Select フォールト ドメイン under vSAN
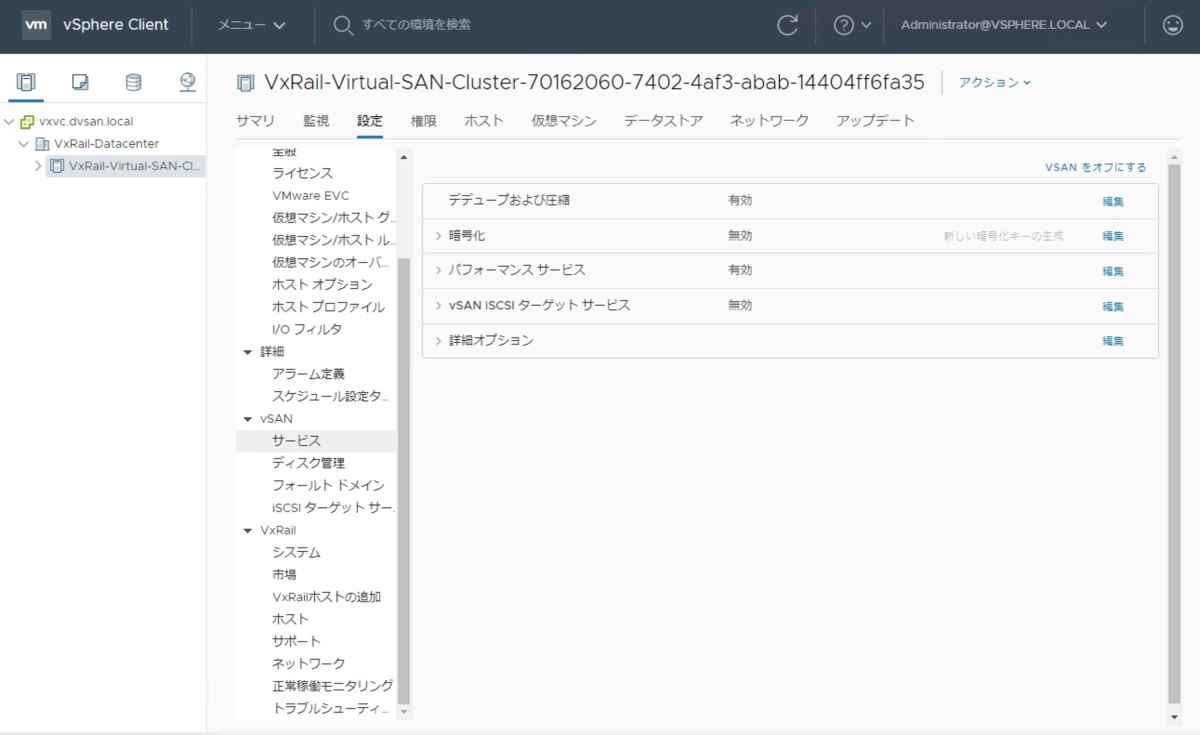This screenshot has width=1200, height=735. click(328, 485)
